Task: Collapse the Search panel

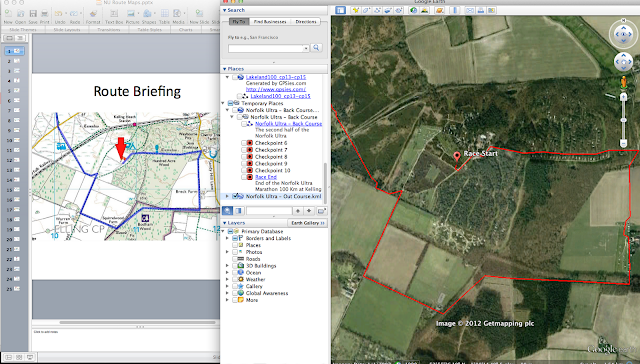Action: (x=224, y=10)
